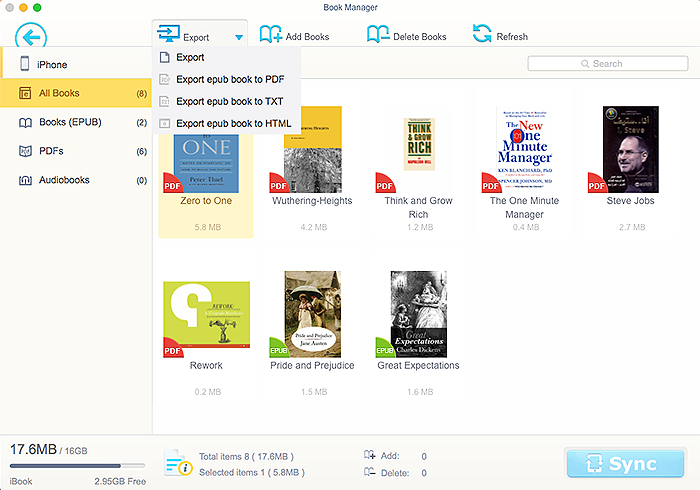Open the PDFs category

76,151
